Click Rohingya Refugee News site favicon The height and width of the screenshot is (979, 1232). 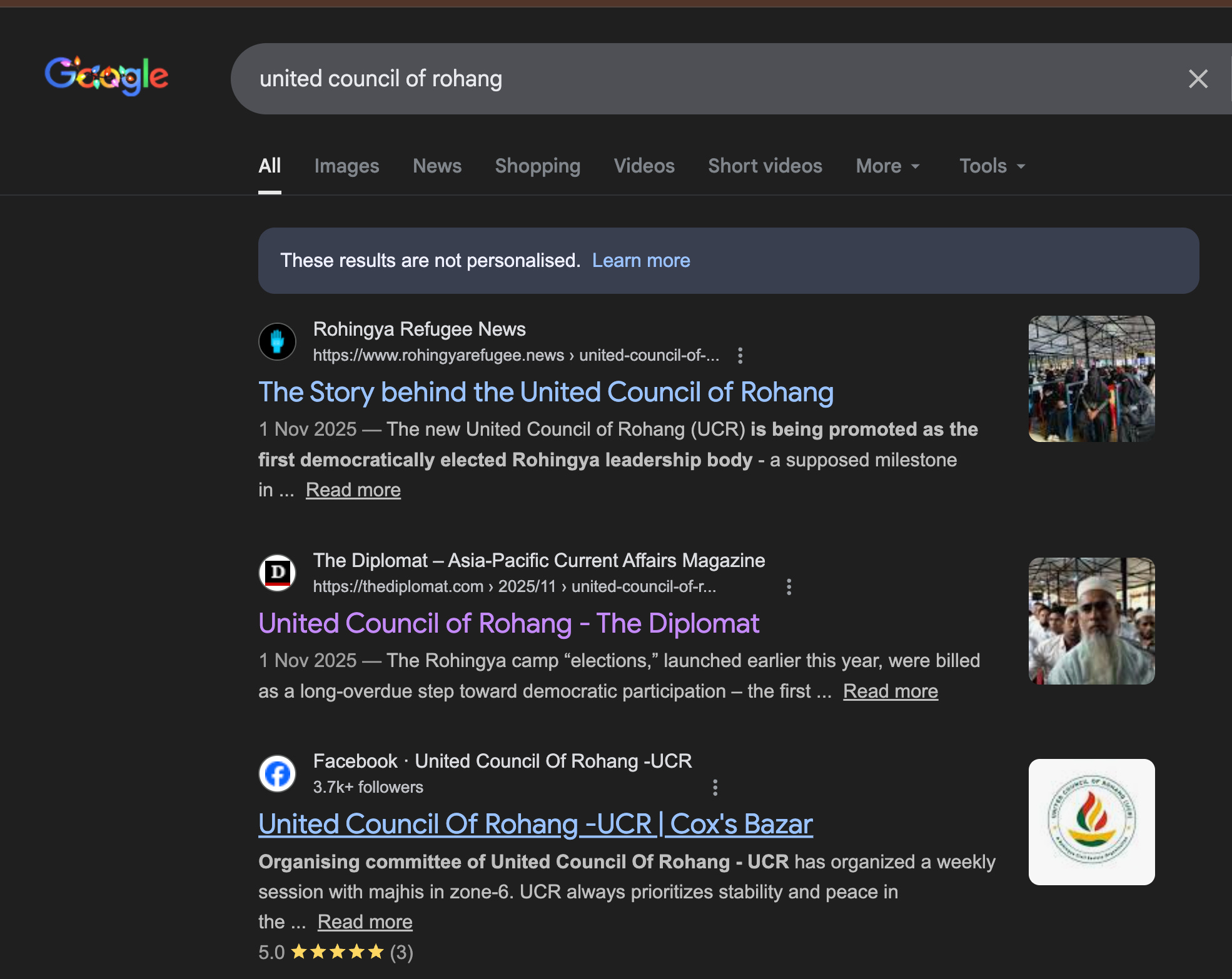coord(277,341)
